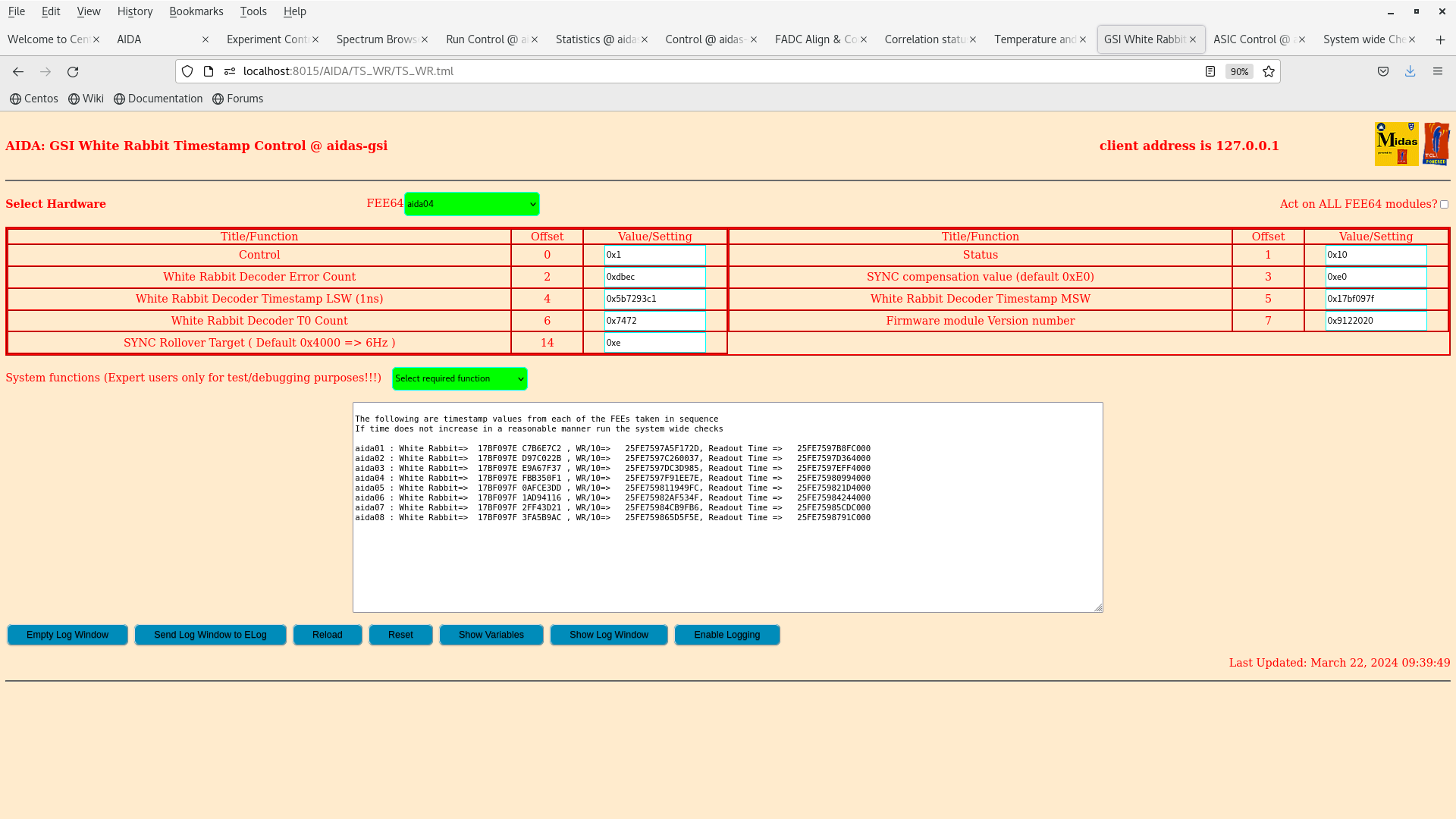1456x819 pixels.
Task: Bookmark this page with star icon
Action: (1269, 71)
